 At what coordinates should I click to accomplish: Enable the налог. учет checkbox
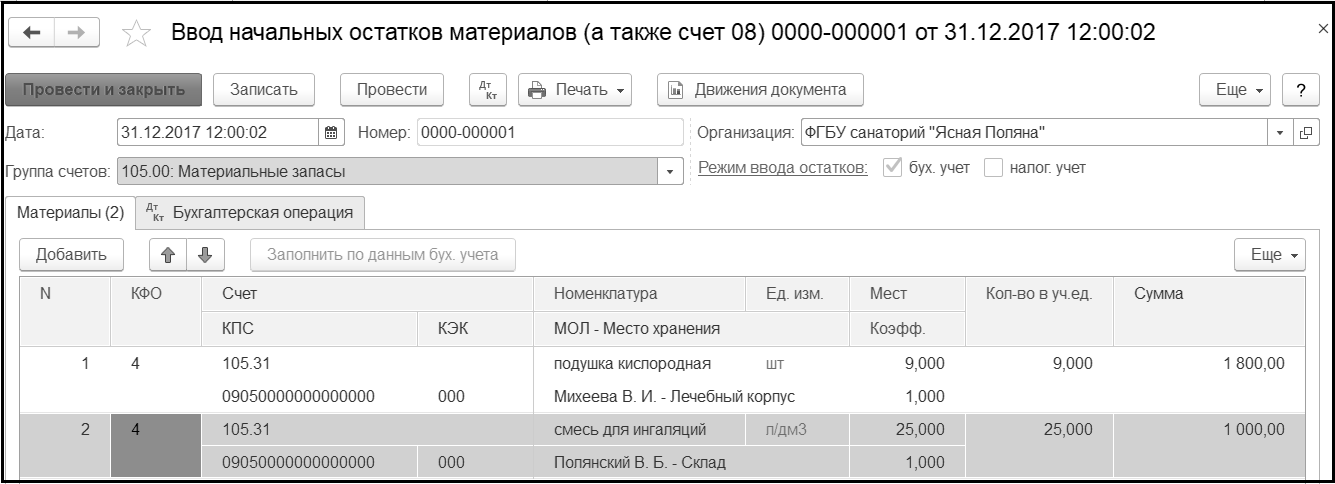coord(993,168)
